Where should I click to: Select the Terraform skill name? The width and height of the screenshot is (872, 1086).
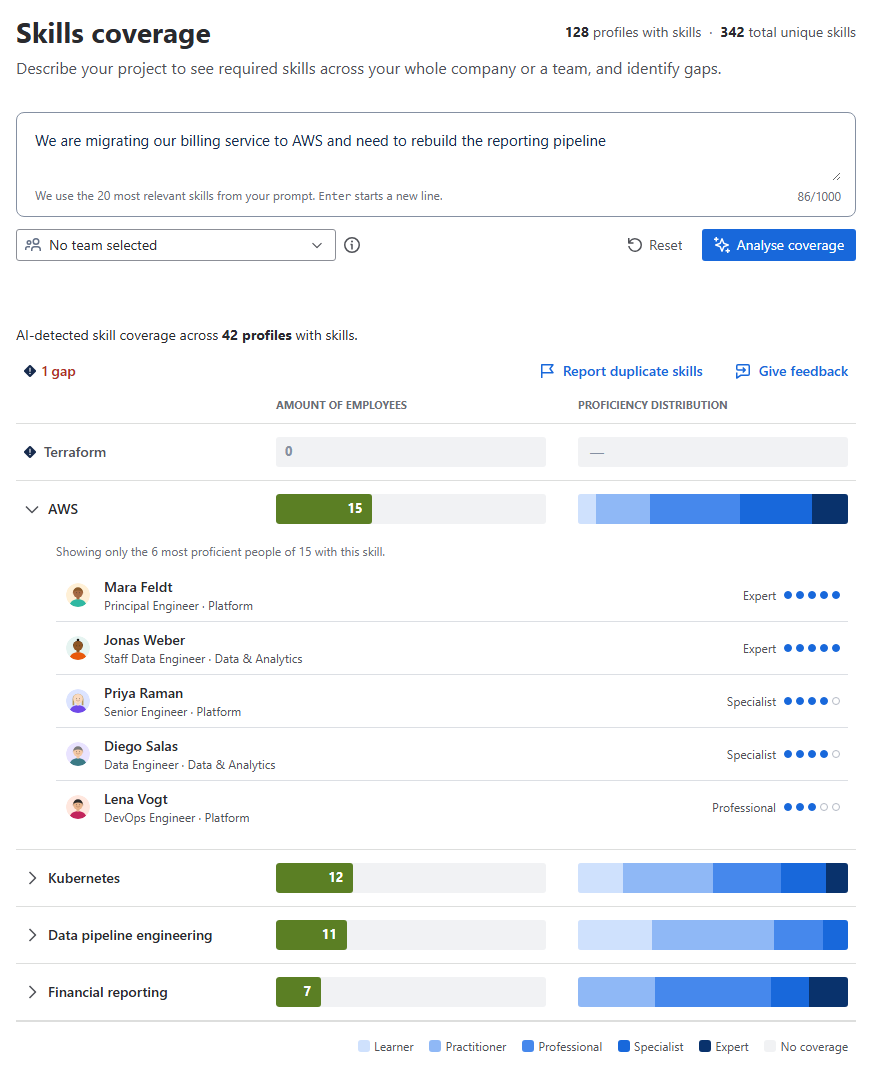75,452
